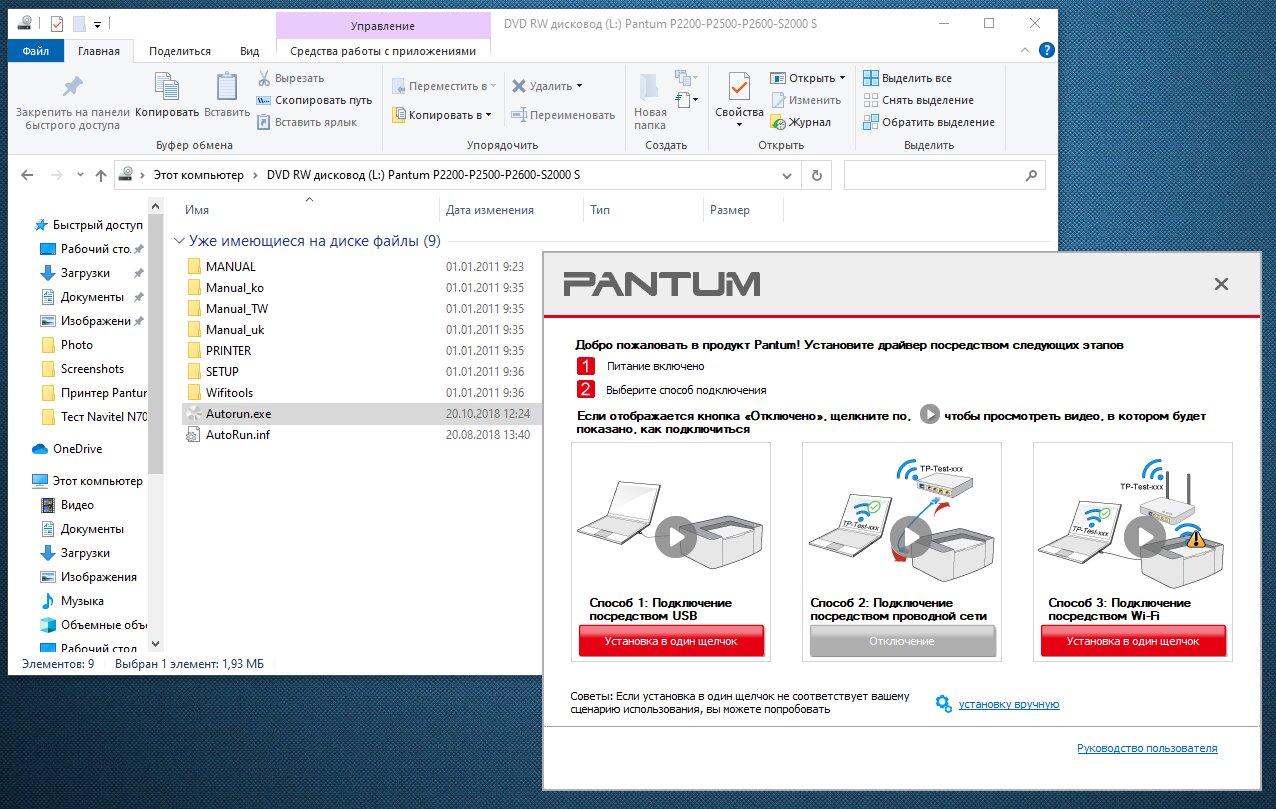Image resolution: width=1276 pixels, height=809 pixels.
Task: Click the Новая папка icon
Action: point(650,86)
